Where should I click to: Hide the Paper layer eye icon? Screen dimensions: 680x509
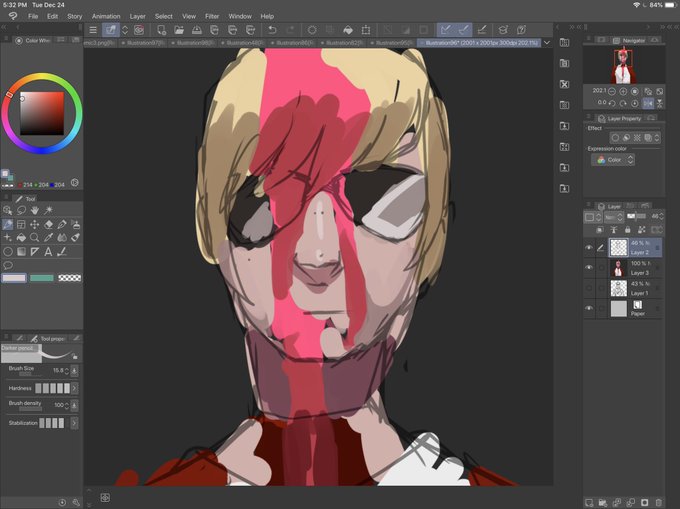coord(589,308)
